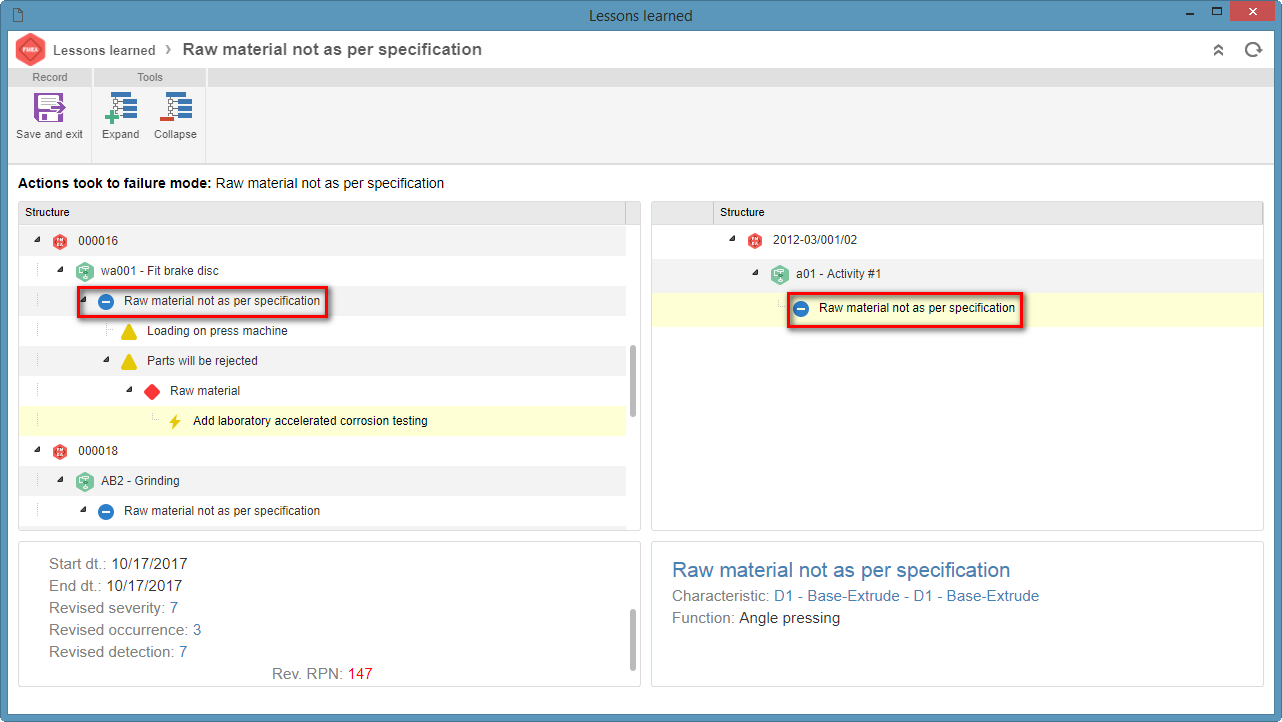The width and height of the screenshot is (1282, 722).
Task: Click the refresh icon in header
Action: (1253, 50)
